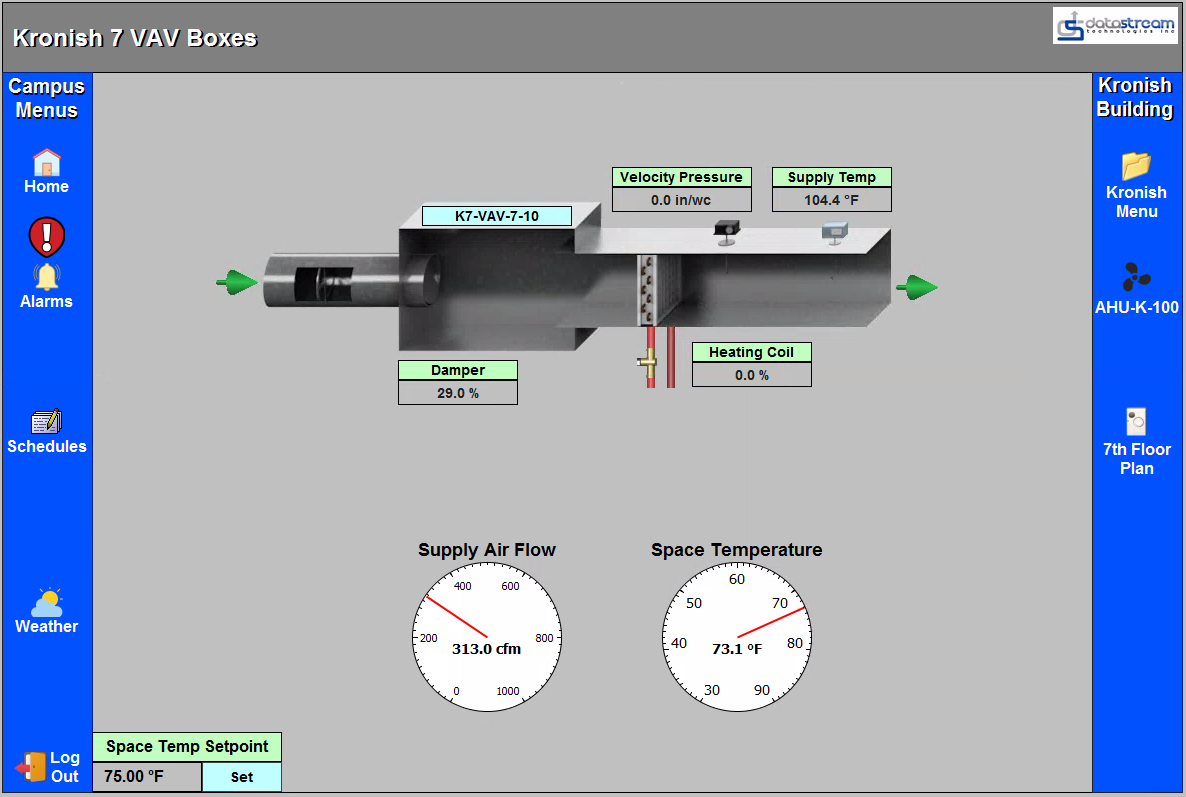Viewport: 1186px width, 797px height.
Task: Click the K7-VAV-7-10 label
Action: point(497,215)
